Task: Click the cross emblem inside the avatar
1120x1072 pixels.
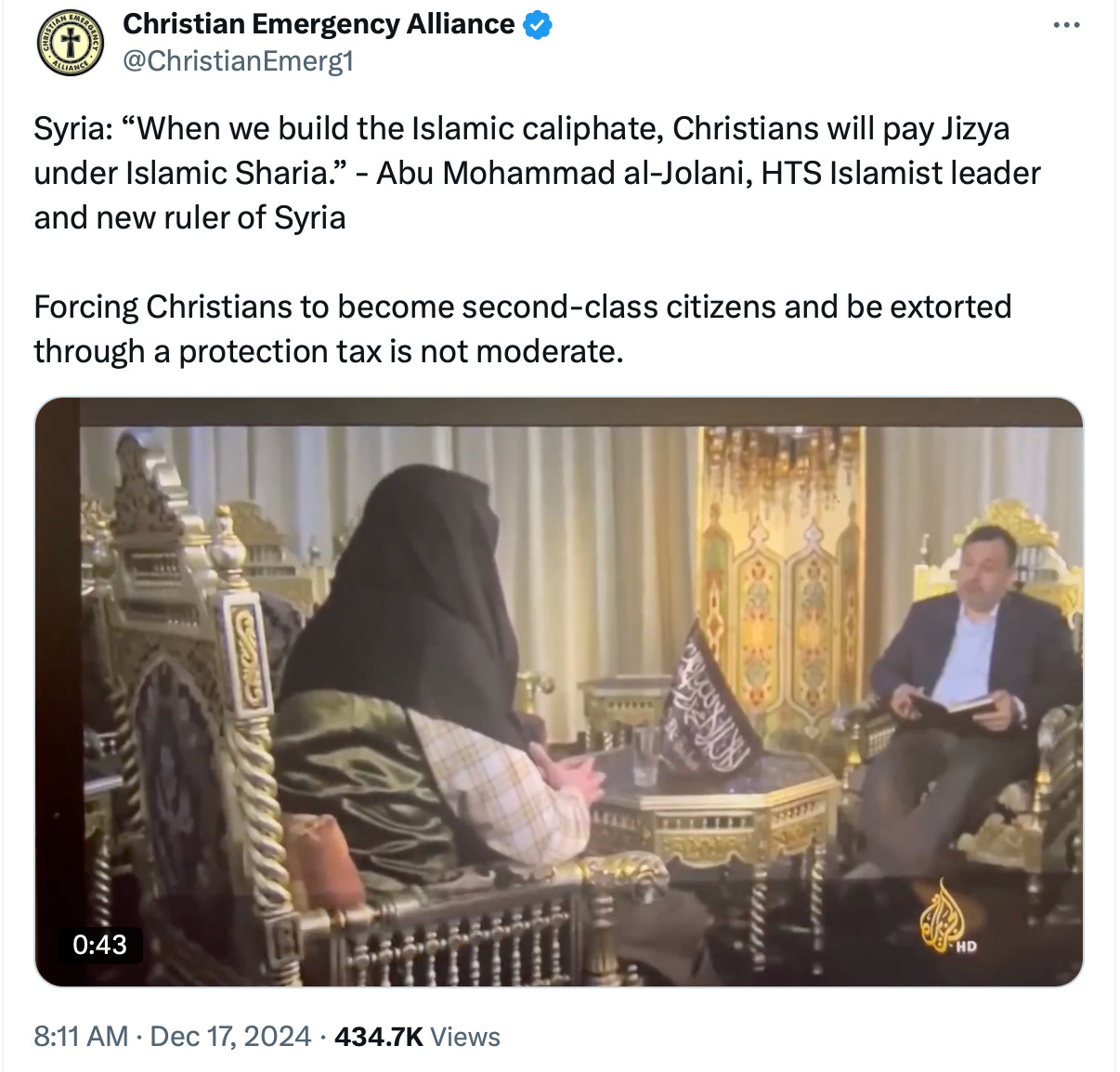Action: tap(70, 42)
